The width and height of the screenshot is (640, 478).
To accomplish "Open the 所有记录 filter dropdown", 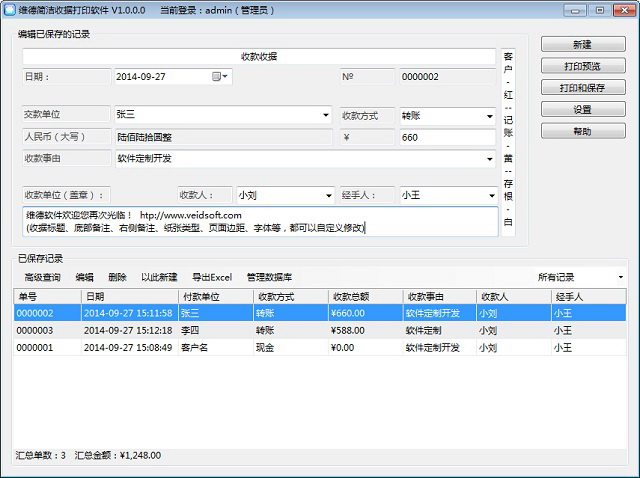I will click(x=620, y=277).
